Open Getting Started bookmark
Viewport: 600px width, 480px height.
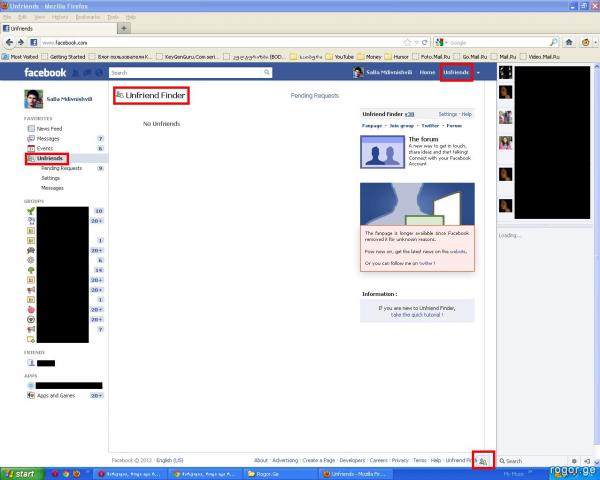click(x=64, y=57)
